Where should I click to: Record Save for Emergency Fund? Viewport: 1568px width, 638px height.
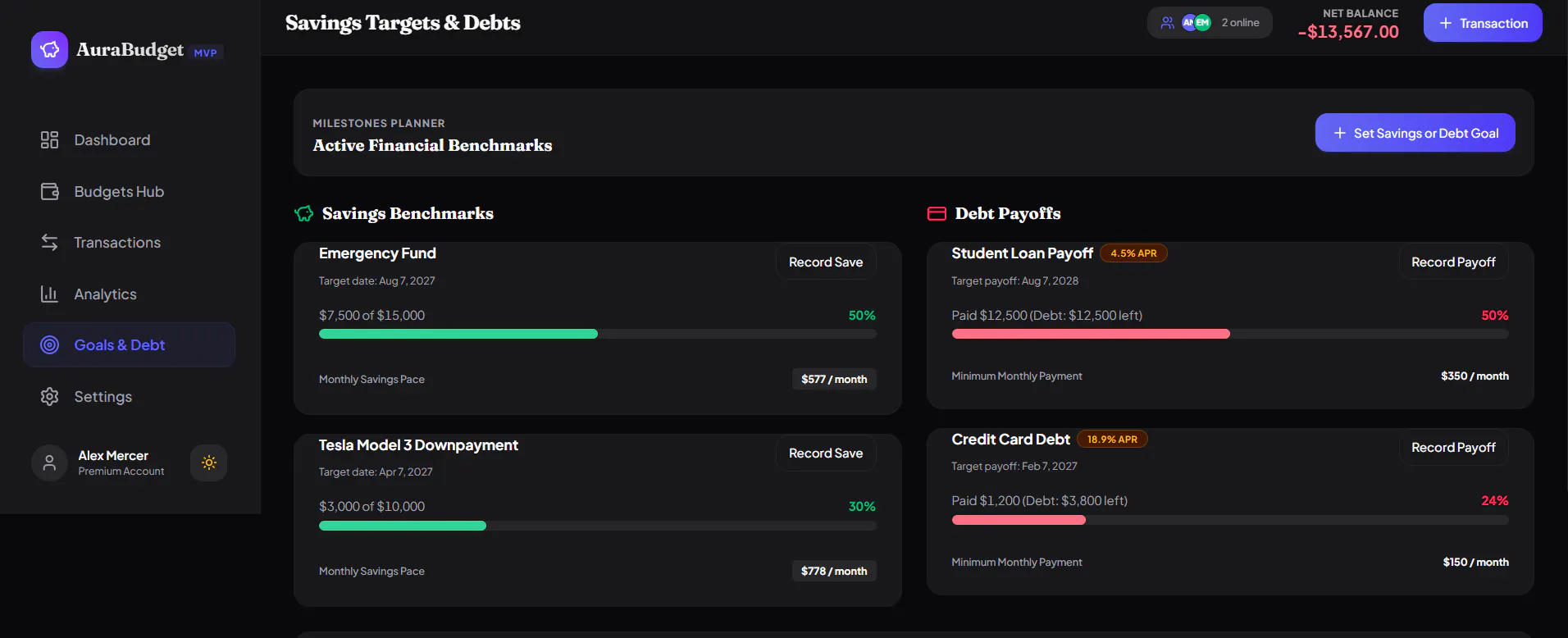click(826, 262)
